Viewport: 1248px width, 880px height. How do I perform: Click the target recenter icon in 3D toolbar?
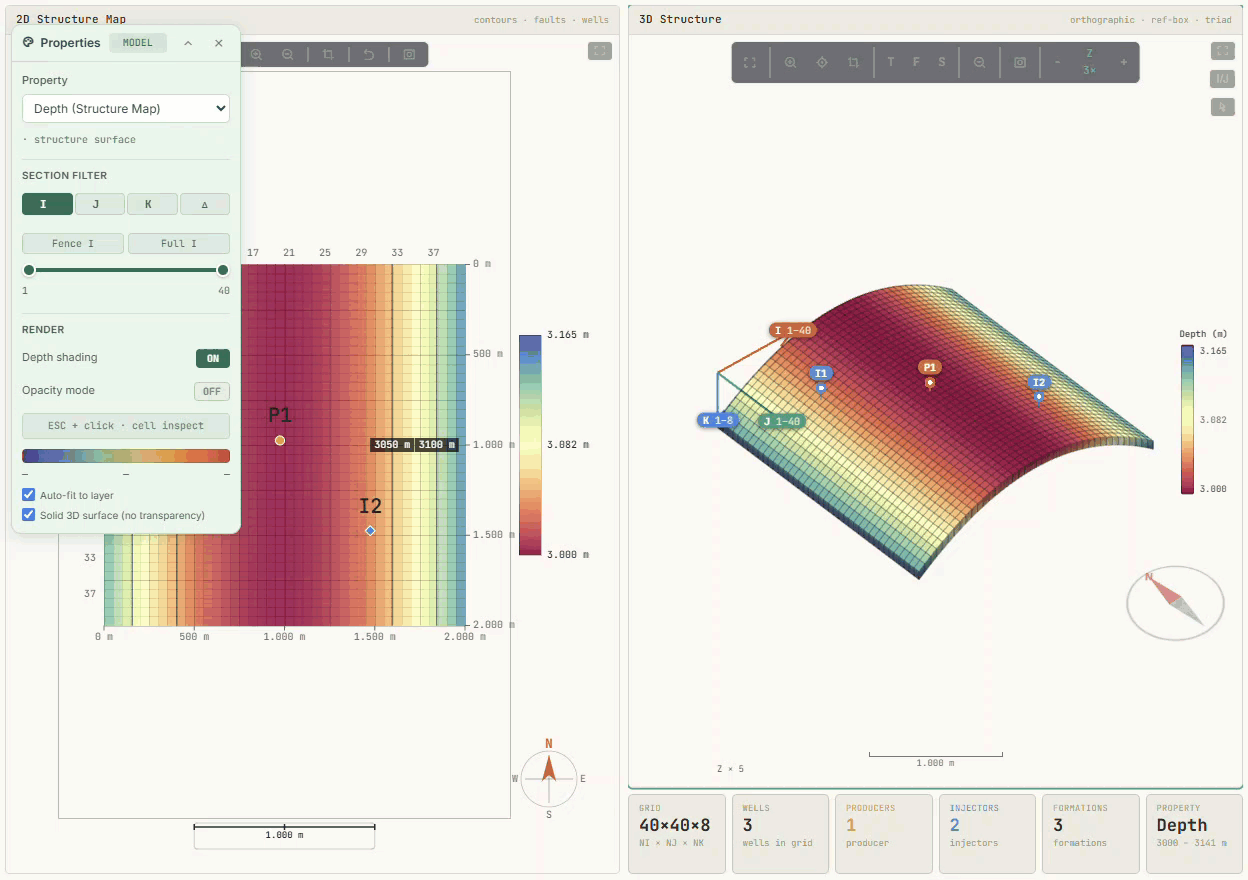822,62
